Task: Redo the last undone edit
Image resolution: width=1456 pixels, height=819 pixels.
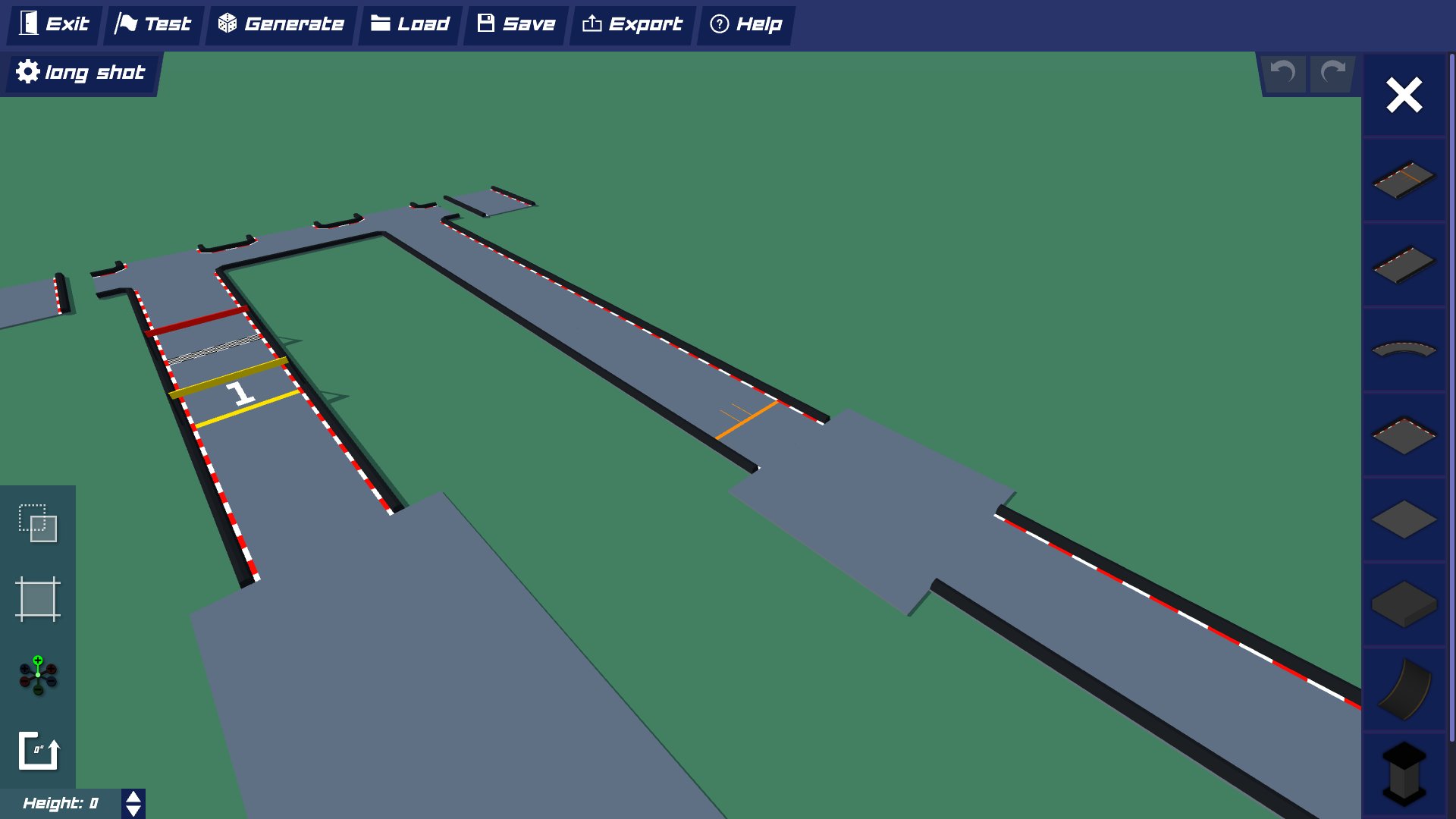Action: coord(1332,73)
